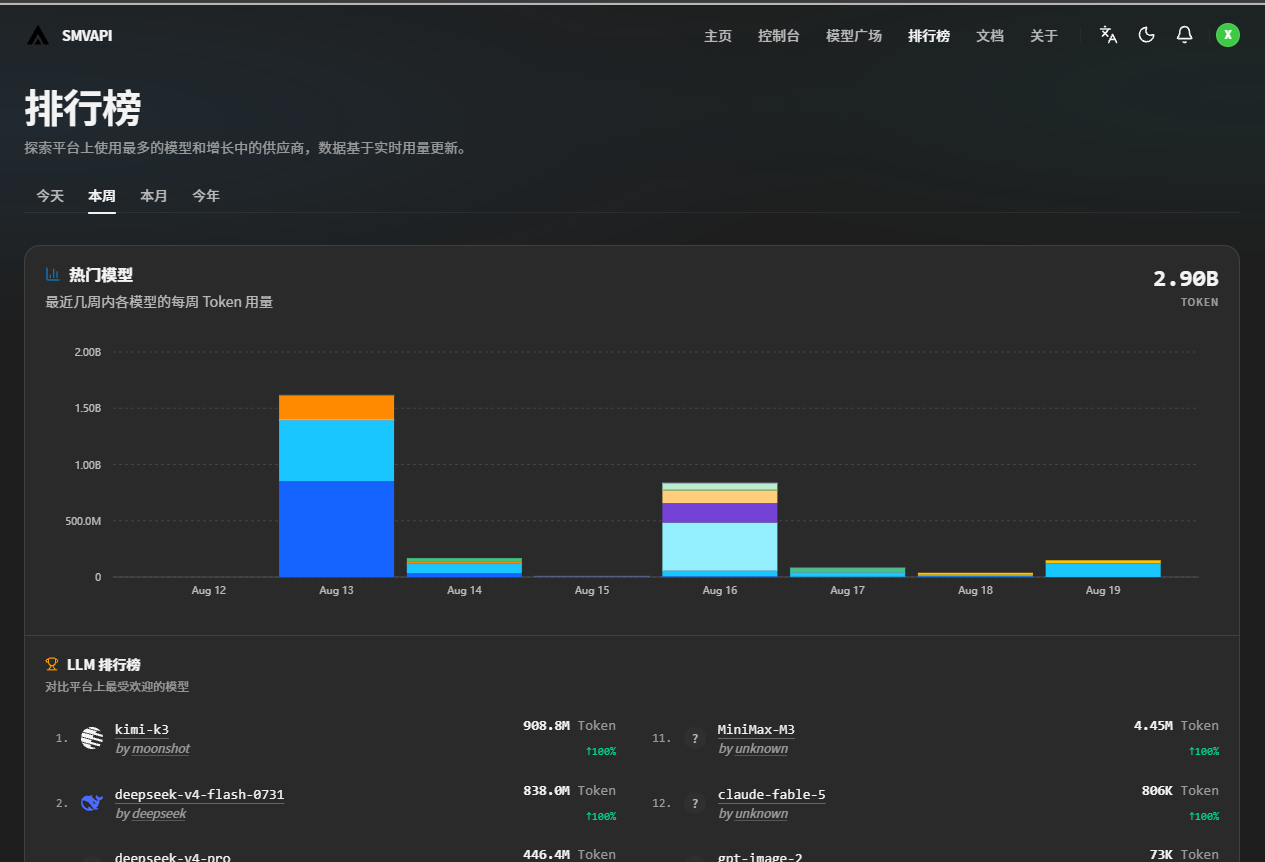Click the Aug 13 axis label

[336, 591]
